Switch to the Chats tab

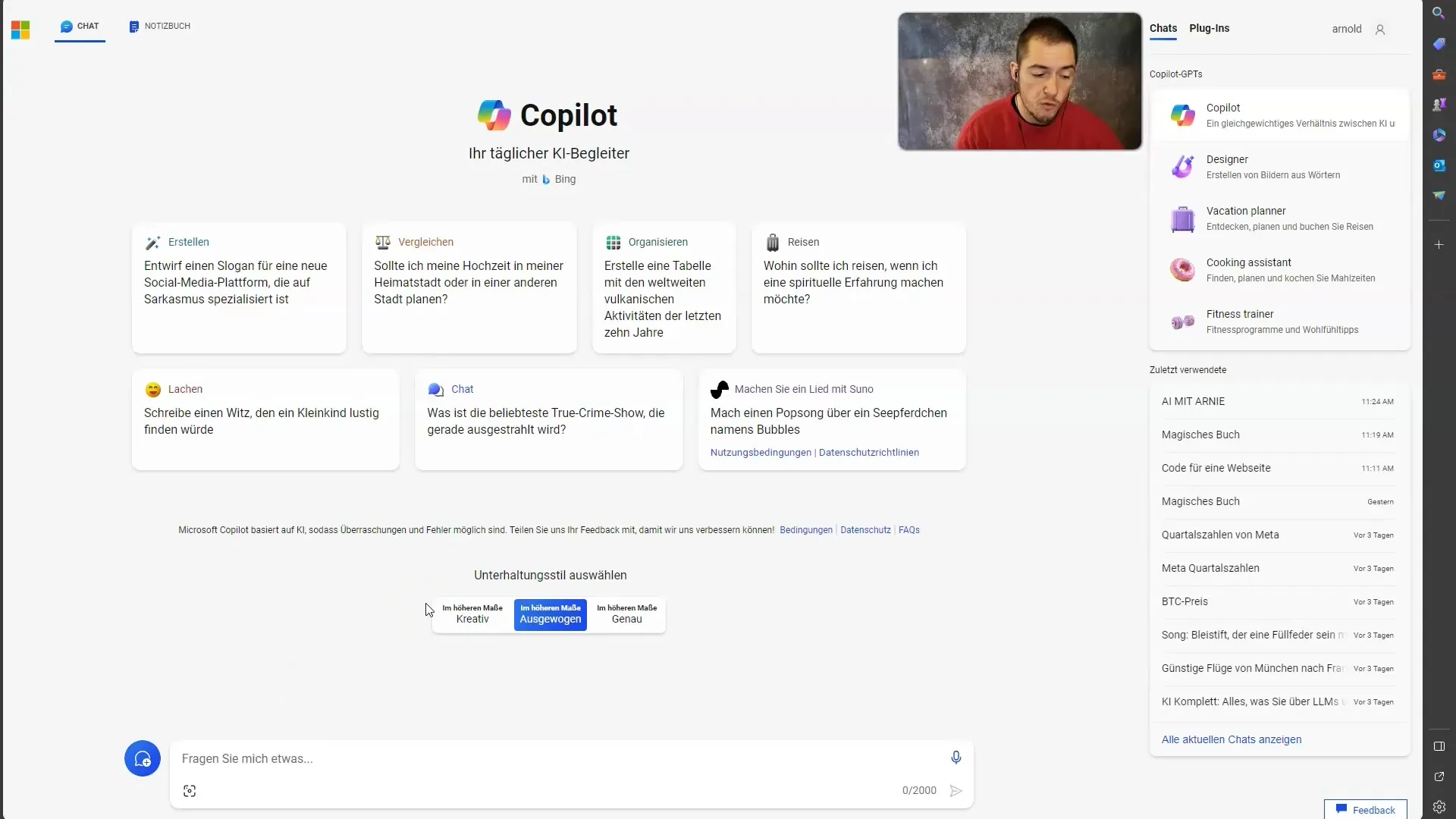click(x=1163, y=28)
